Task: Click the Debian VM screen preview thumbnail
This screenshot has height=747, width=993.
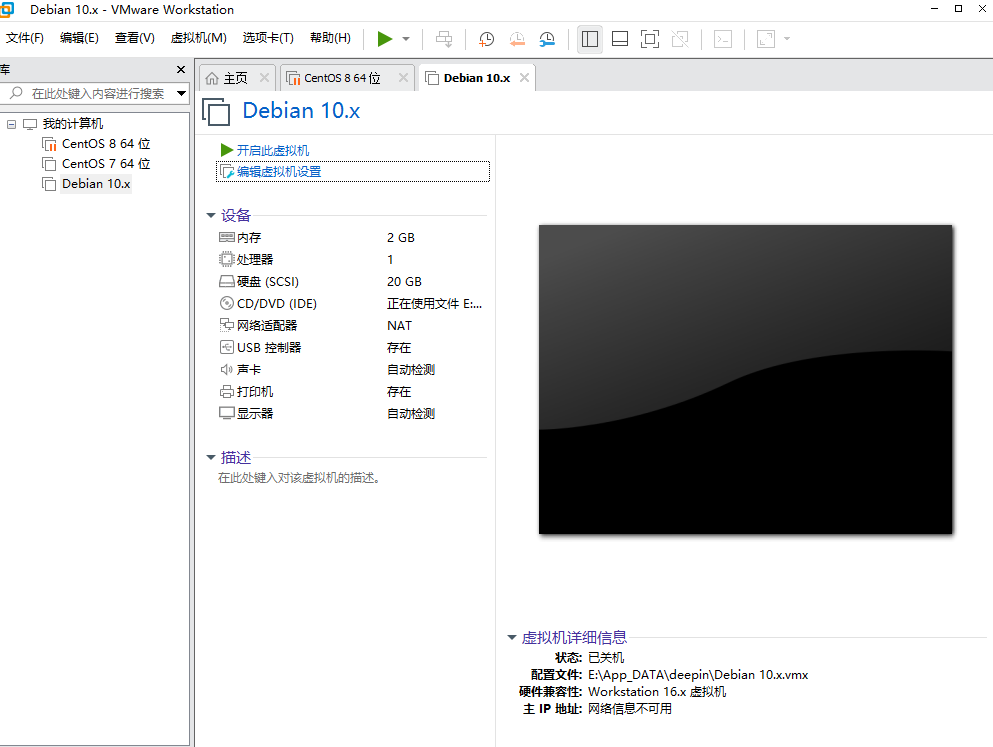Action: click(x=745, y=379)
